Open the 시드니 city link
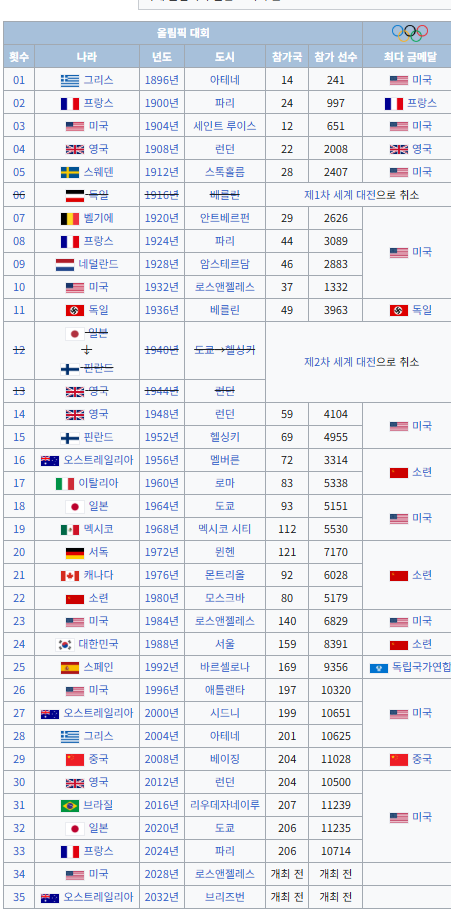 225,713
